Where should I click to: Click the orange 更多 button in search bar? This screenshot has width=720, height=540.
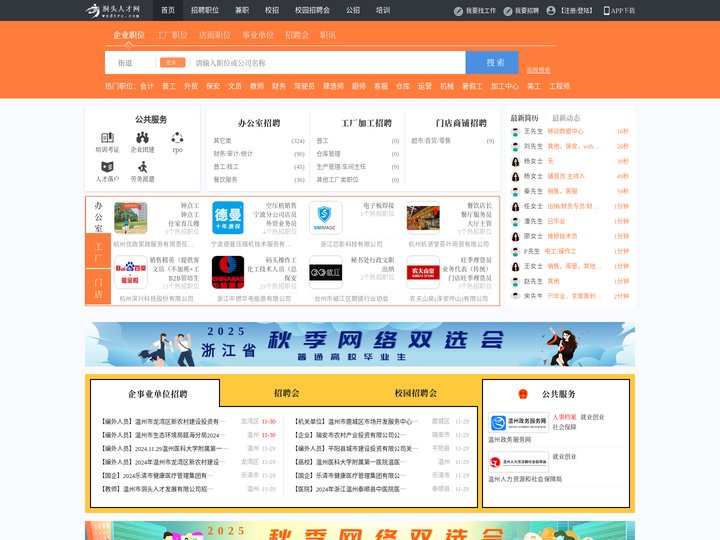[x=173, y=62]
